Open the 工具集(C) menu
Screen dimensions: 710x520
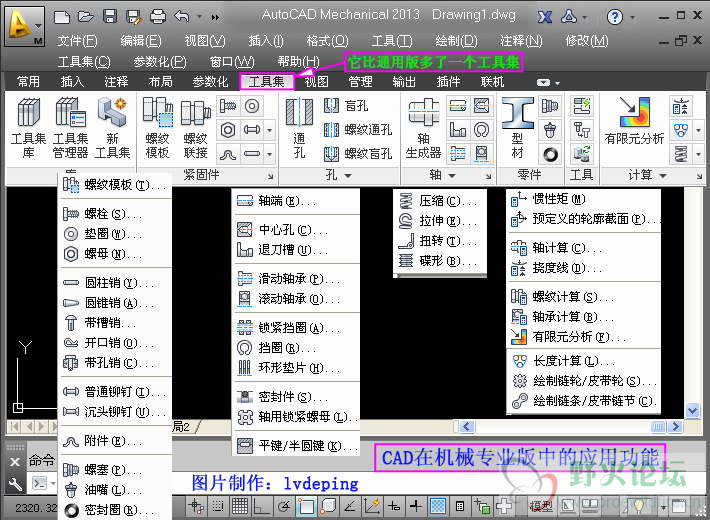(84, 62)
